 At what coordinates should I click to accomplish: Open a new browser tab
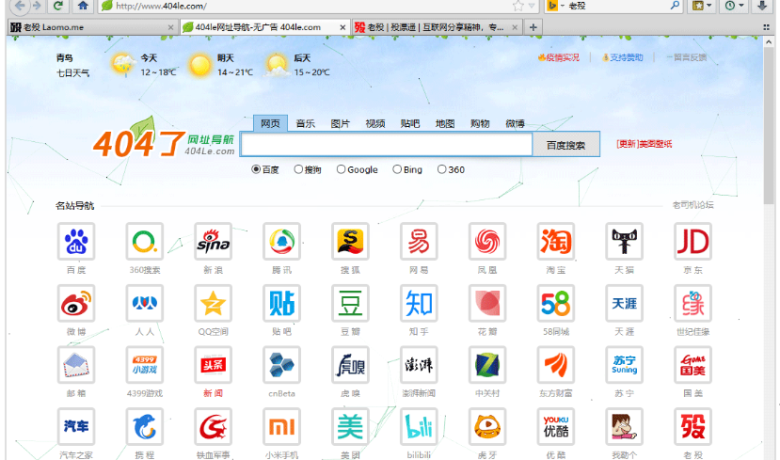click(533, 27)
